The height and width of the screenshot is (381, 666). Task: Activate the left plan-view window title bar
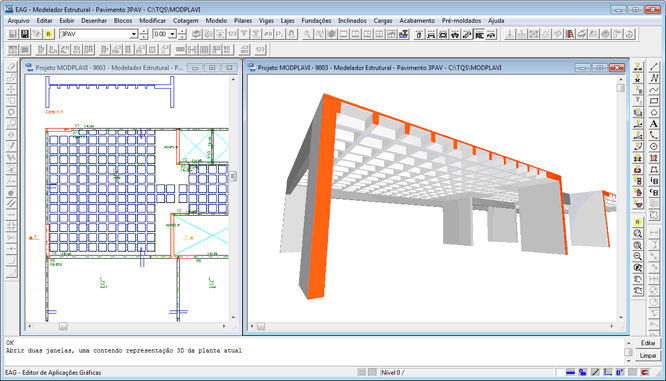tap(109, 68)
